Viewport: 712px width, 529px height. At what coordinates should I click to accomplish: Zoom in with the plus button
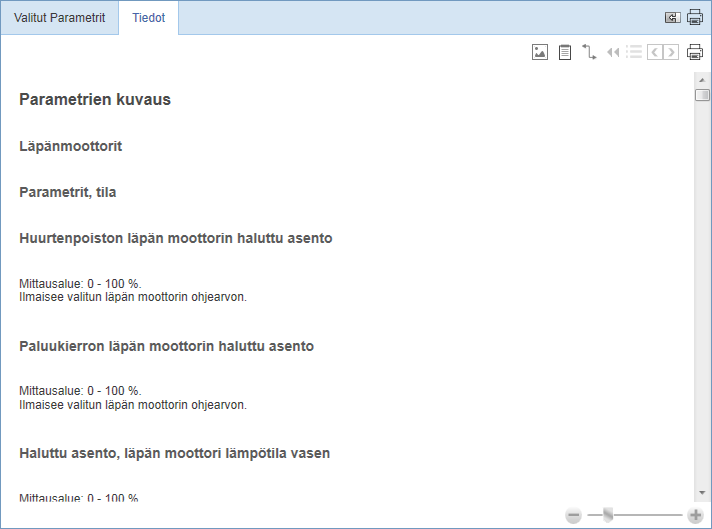coord(695,515)
